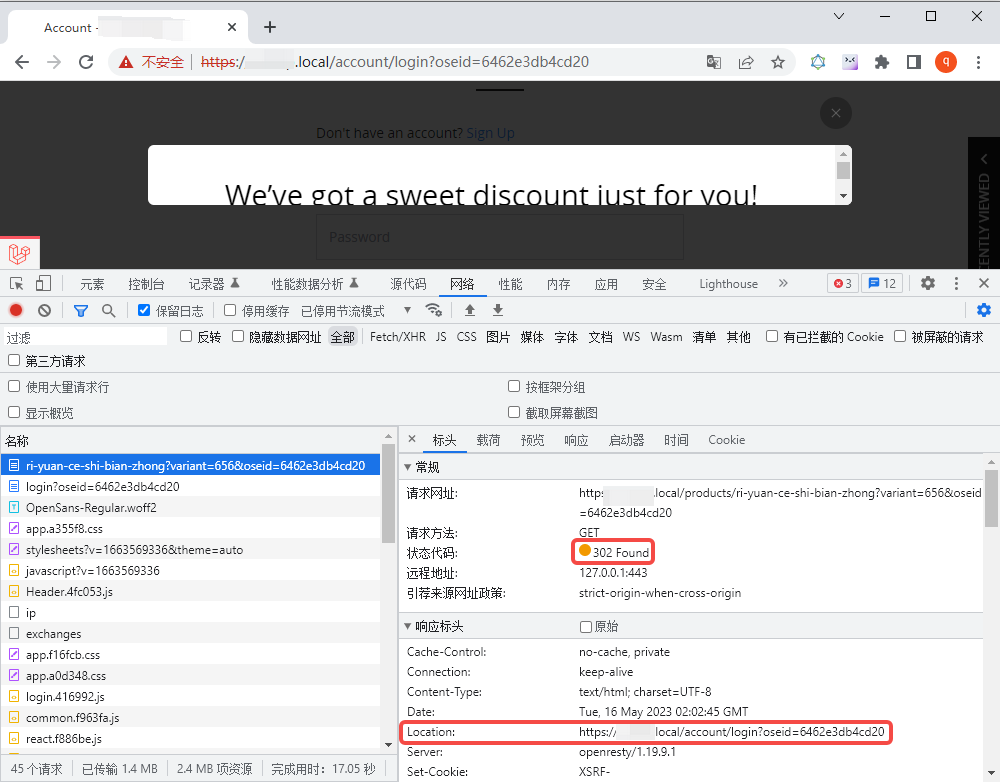Toggle device toolbar emulation icon
1000x782 pixels.
[x=43, y=283]
